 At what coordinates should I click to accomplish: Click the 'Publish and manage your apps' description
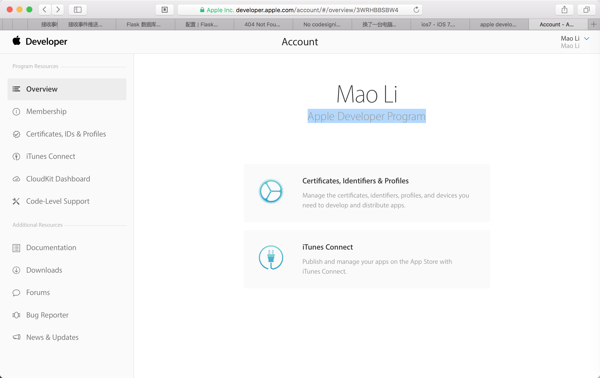pyautogui.click(x=377, y=267)
